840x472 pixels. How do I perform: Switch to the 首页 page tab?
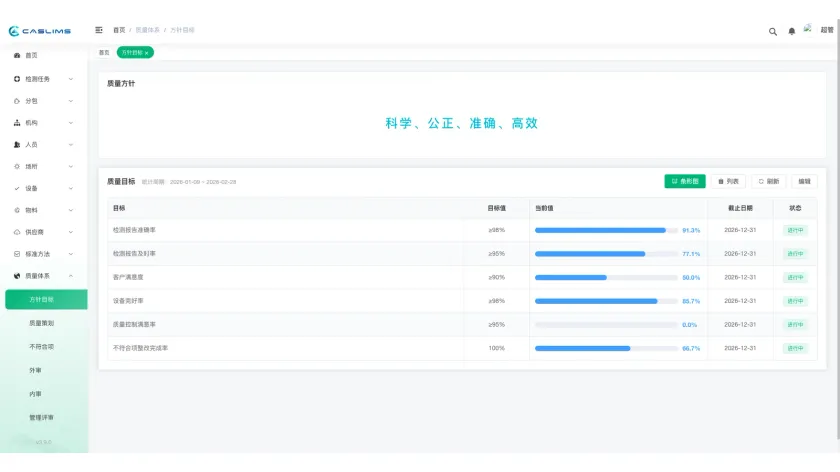pyautogui.click(x=104, y=53)
